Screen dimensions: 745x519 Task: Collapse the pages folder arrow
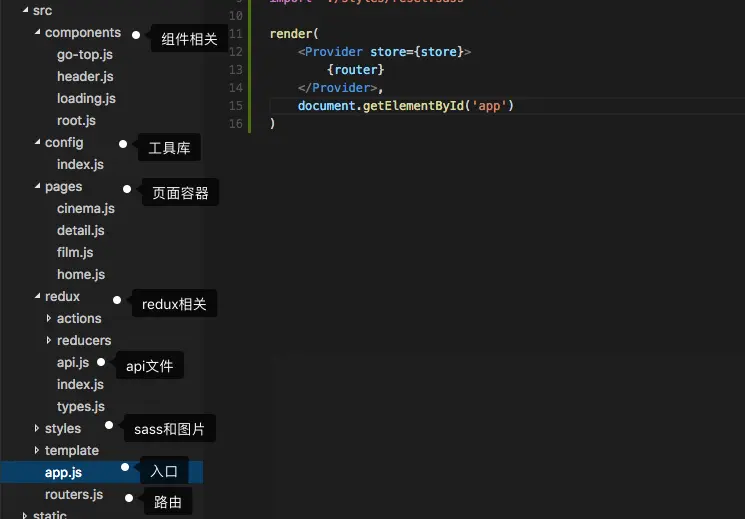point(37,186)
